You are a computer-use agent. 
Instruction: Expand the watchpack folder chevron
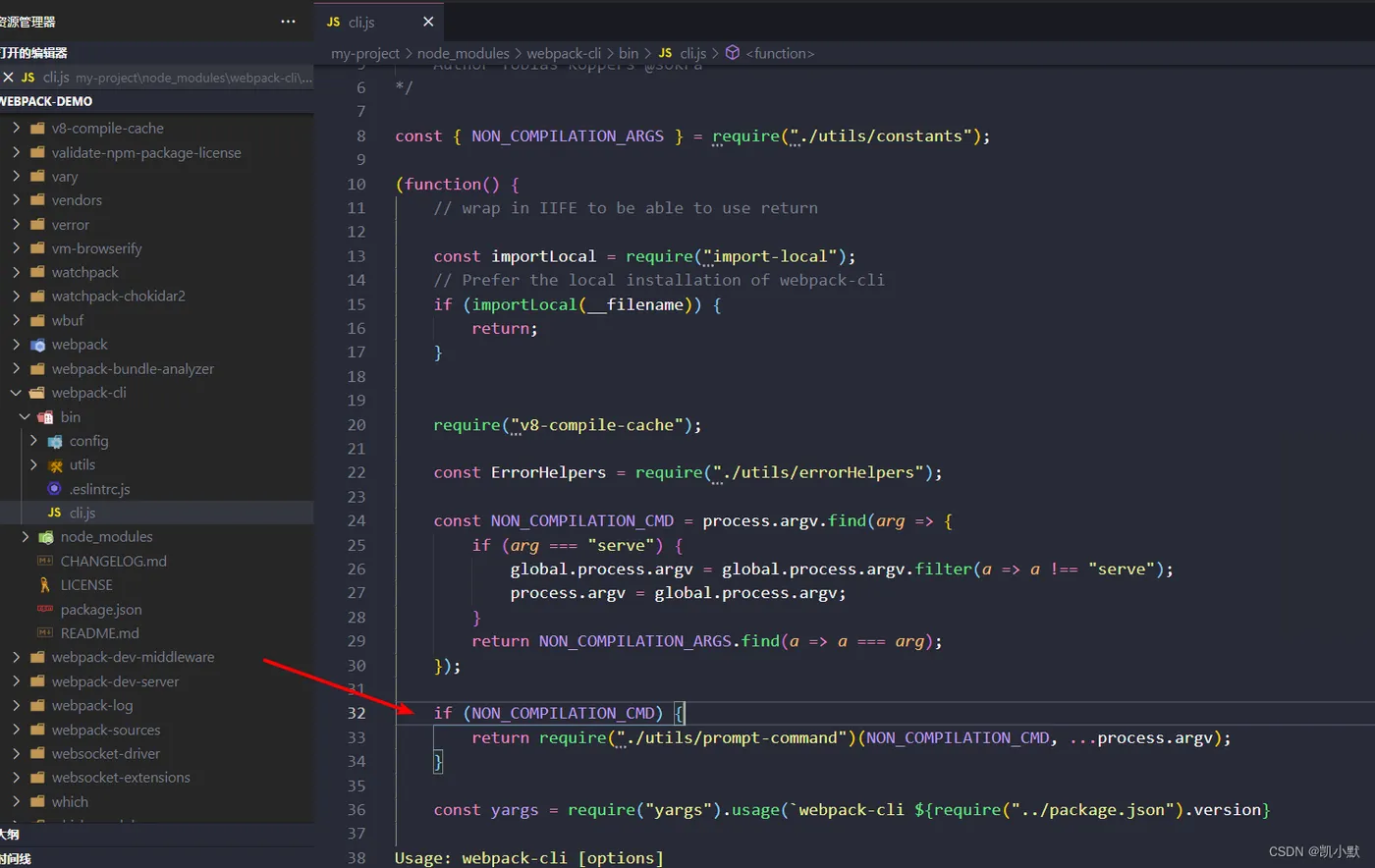tap(17, 272)
